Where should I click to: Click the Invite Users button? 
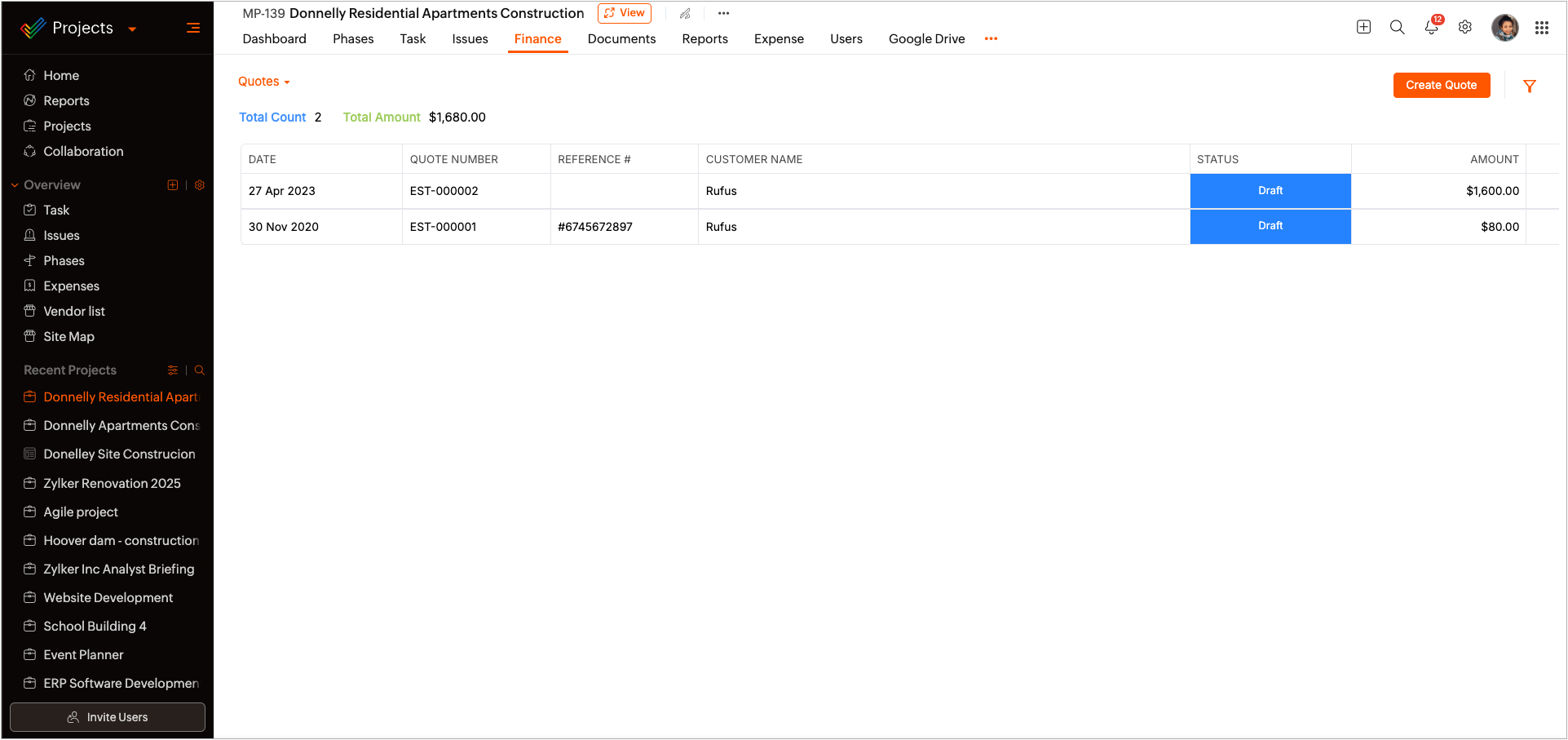click(x=108, y=717)
